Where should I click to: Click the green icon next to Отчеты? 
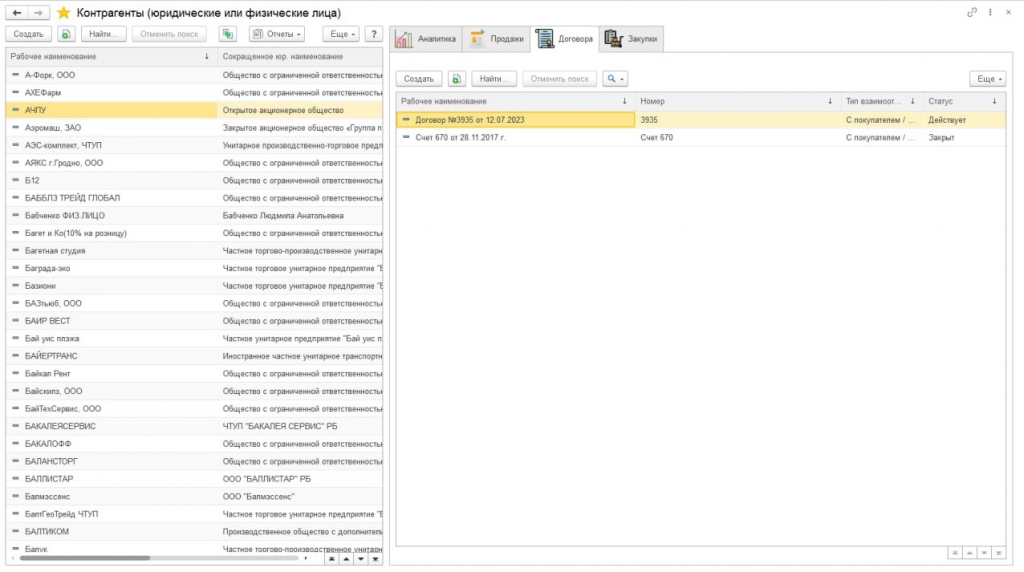227,34
